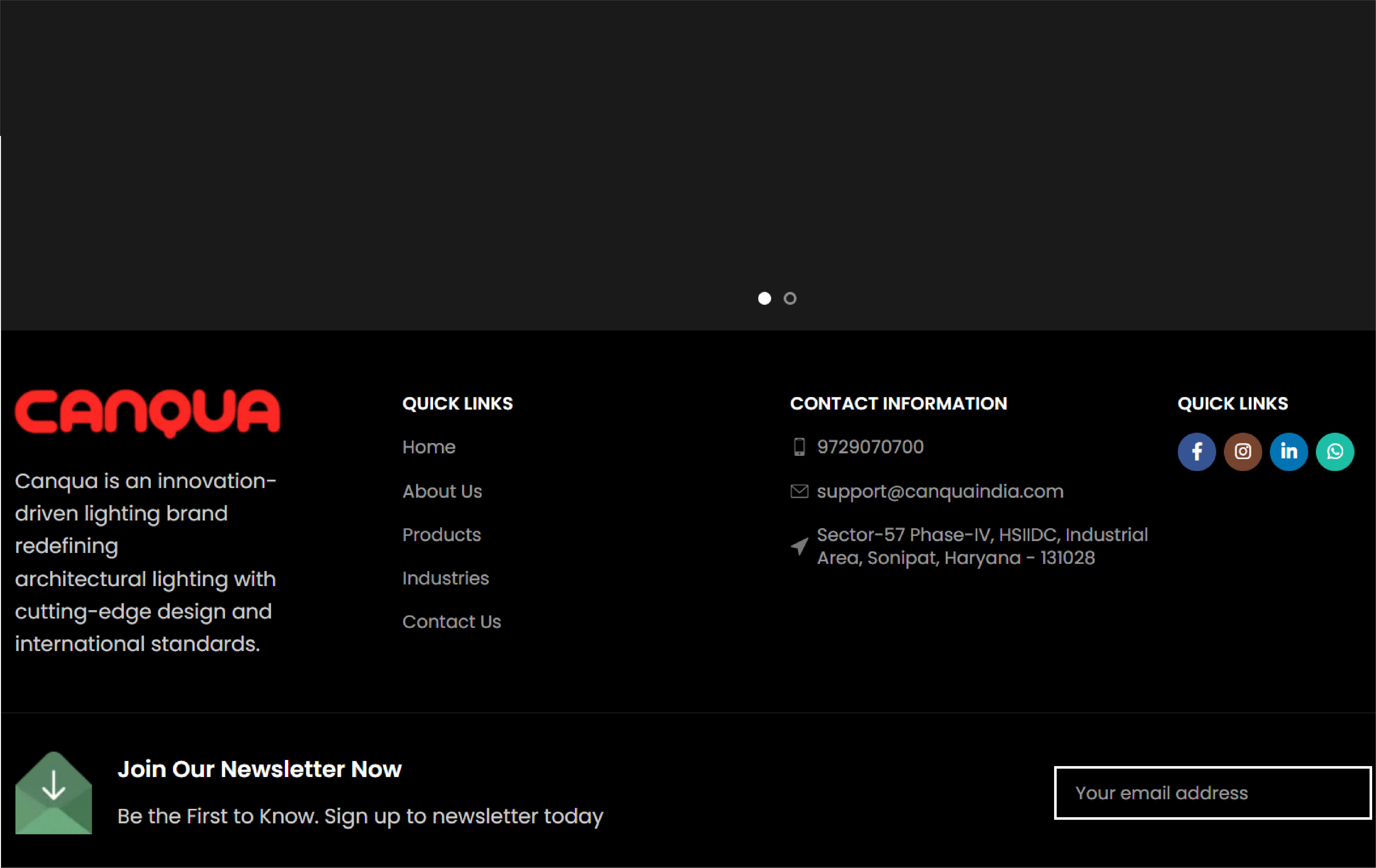The height and width of the screenshot is (868, 1376).
Task: Click the support@canquaindia.com email link
Action: point(940,492)
